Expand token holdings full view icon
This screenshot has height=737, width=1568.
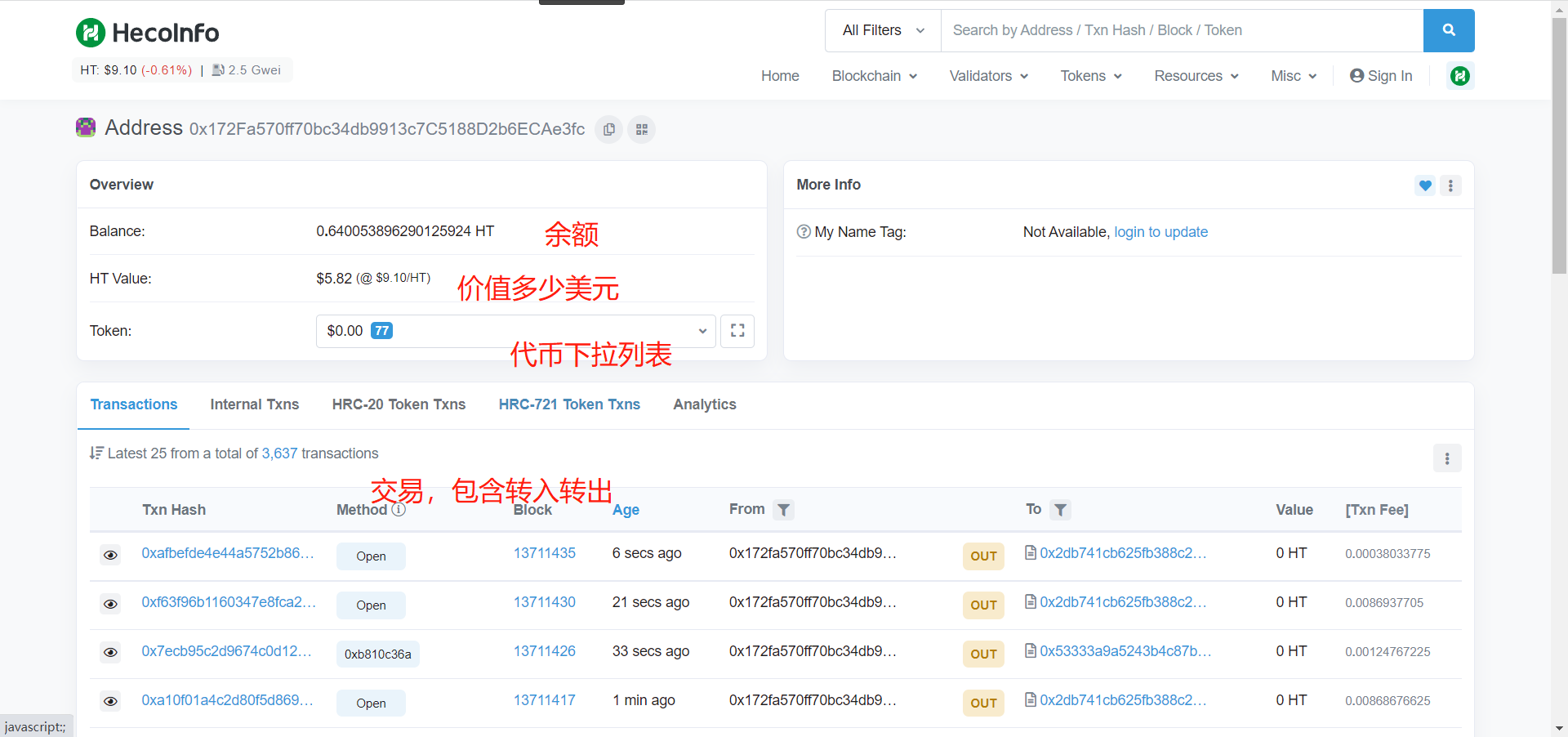[737, 331]
